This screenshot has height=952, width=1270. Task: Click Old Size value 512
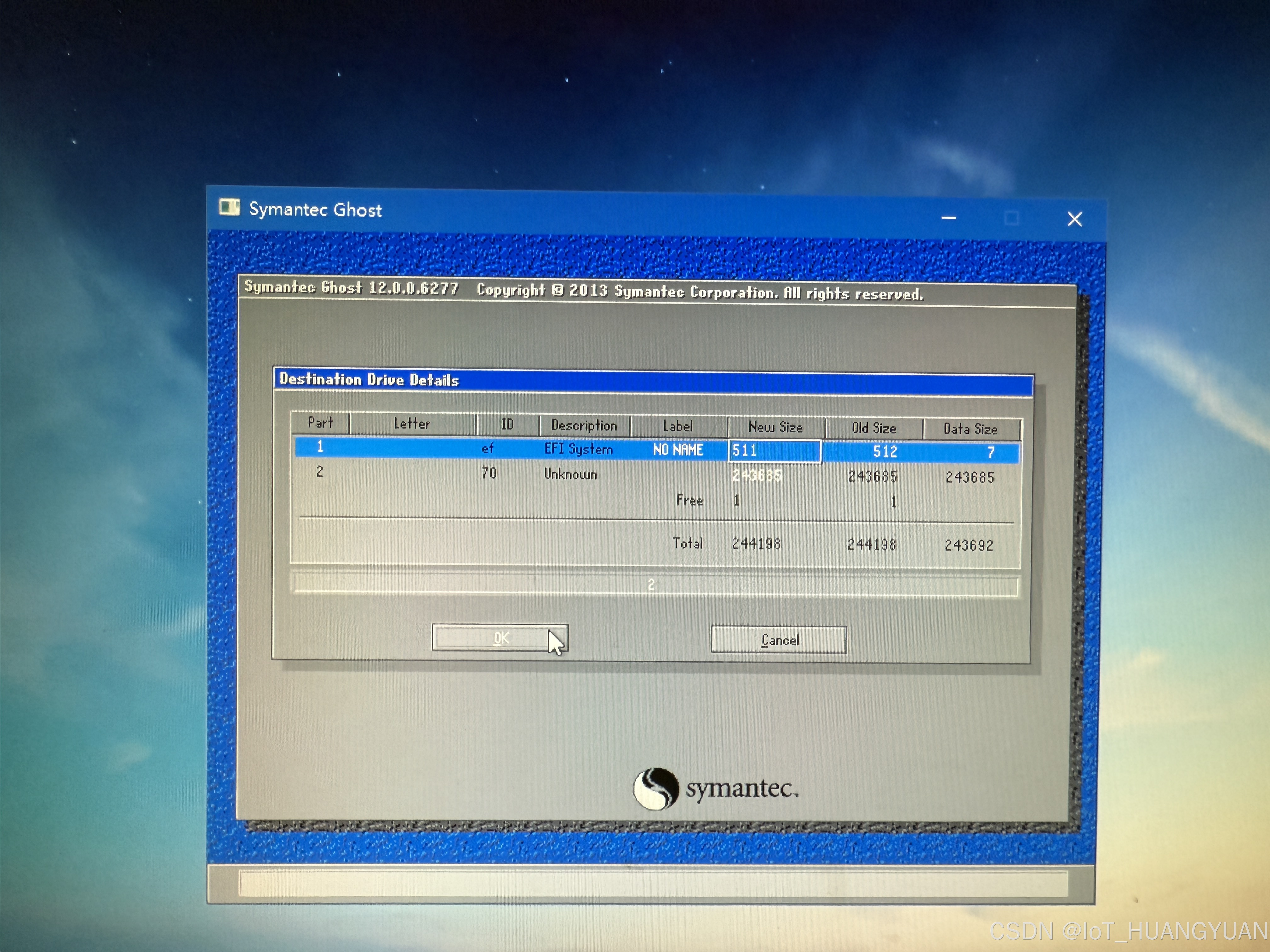[885, 452]
